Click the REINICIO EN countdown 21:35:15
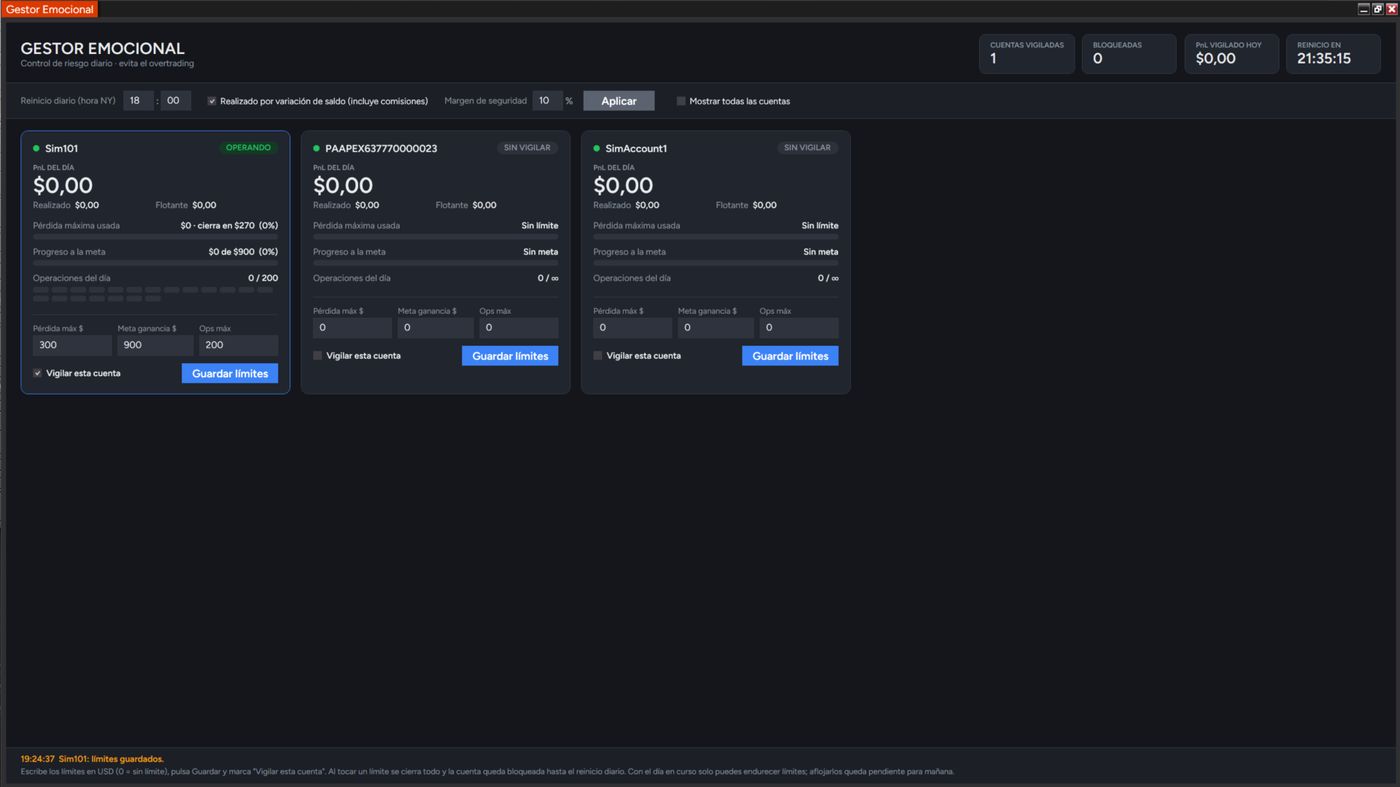The image size is (1400, 787). point(1324,59)
